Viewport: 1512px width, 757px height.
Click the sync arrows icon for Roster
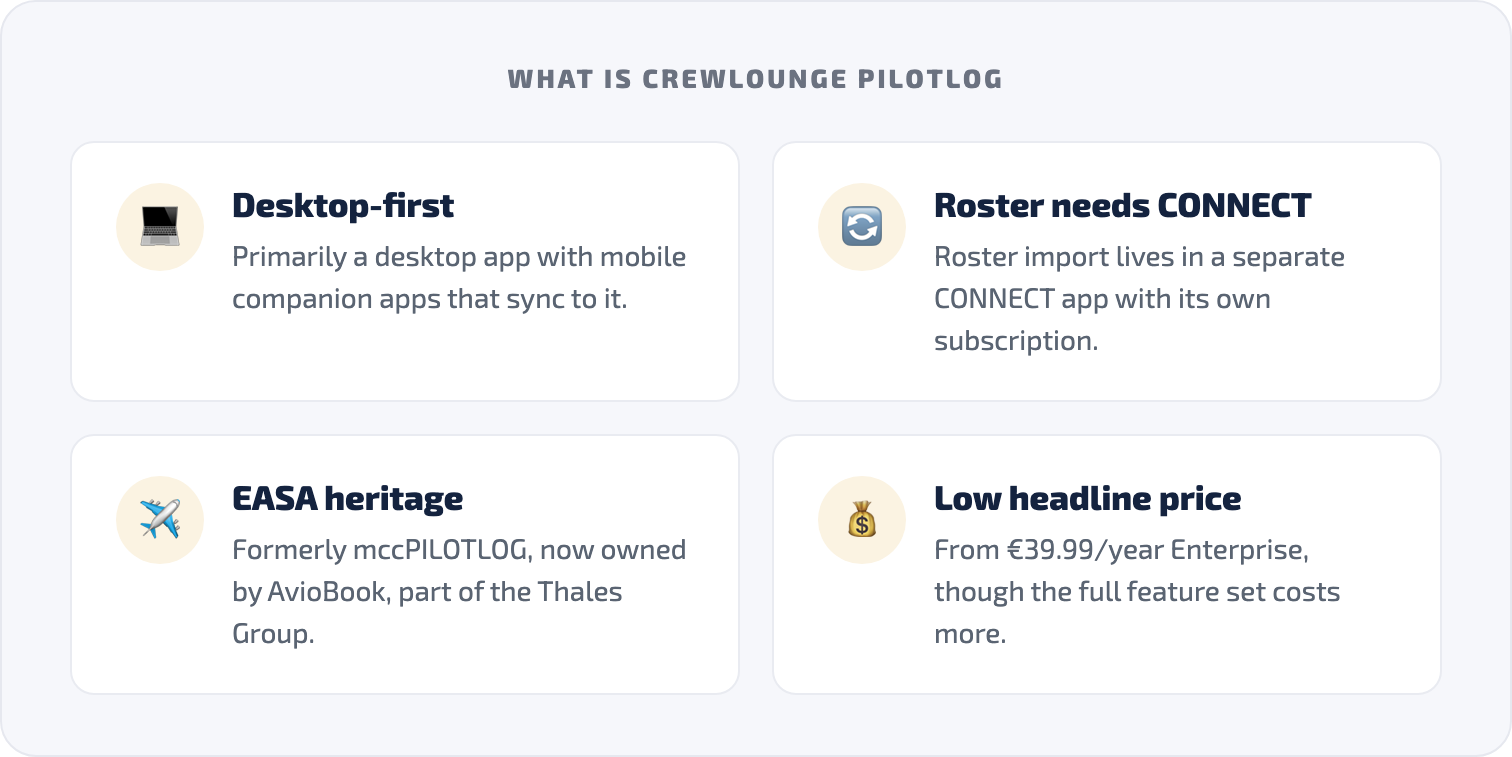[862, 227]
